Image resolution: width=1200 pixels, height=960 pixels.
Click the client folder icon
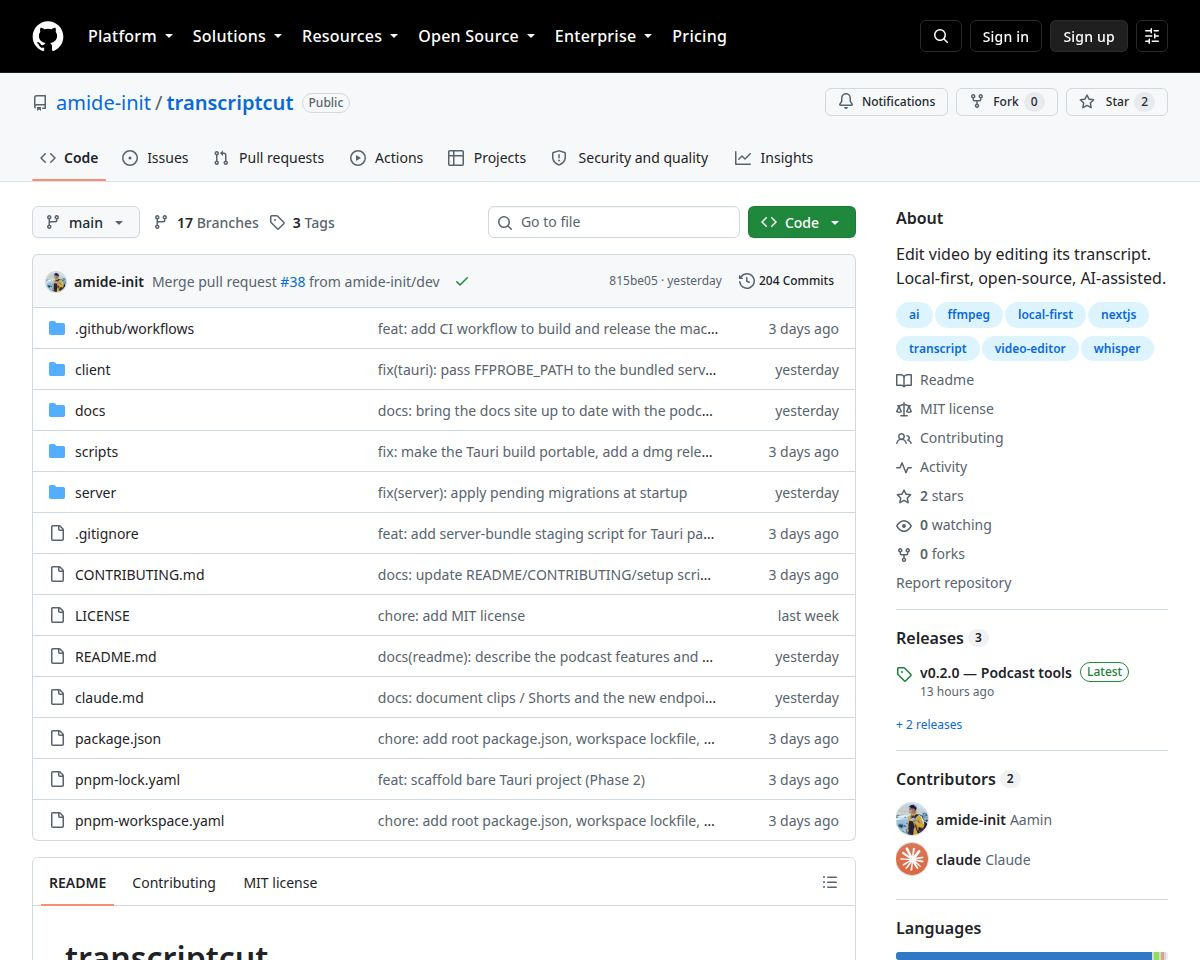57,370
